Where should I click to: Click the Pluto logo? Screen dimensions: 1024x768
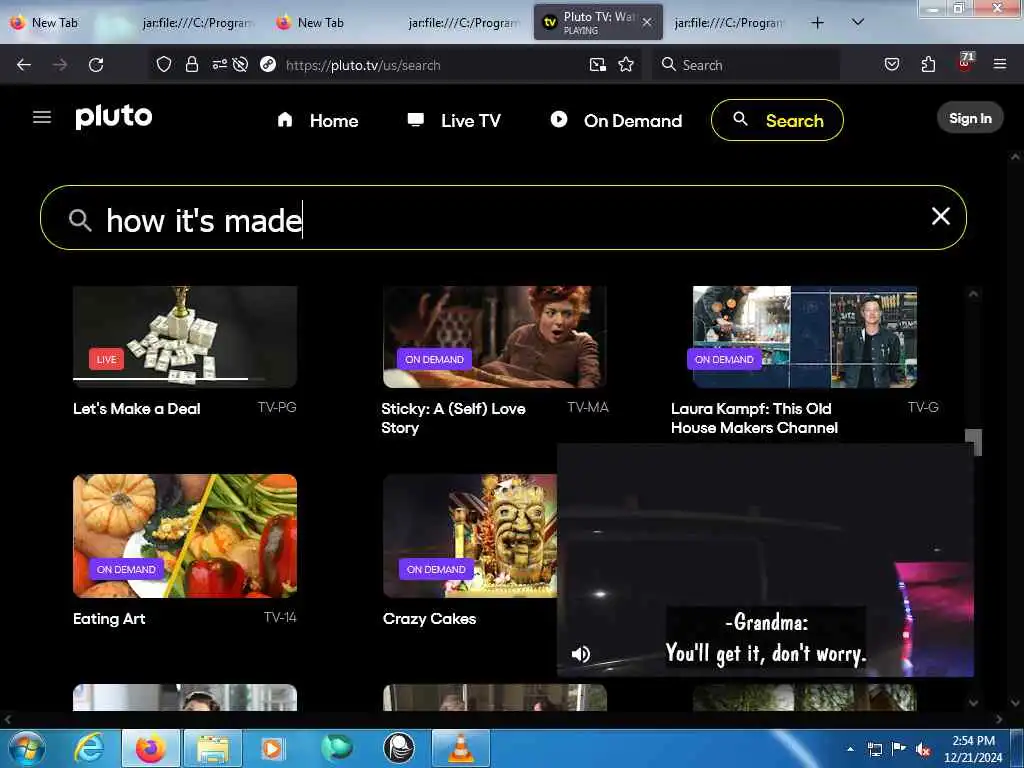[x=114, y=117]
